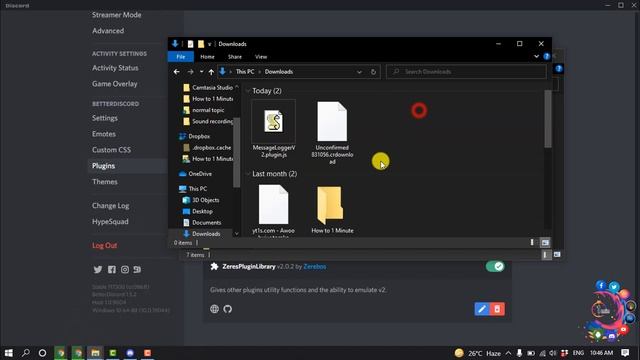The height and width of the screenshot is (360, 640).
Task: Click the Search Downloads field
Action: tap(466, 72)
